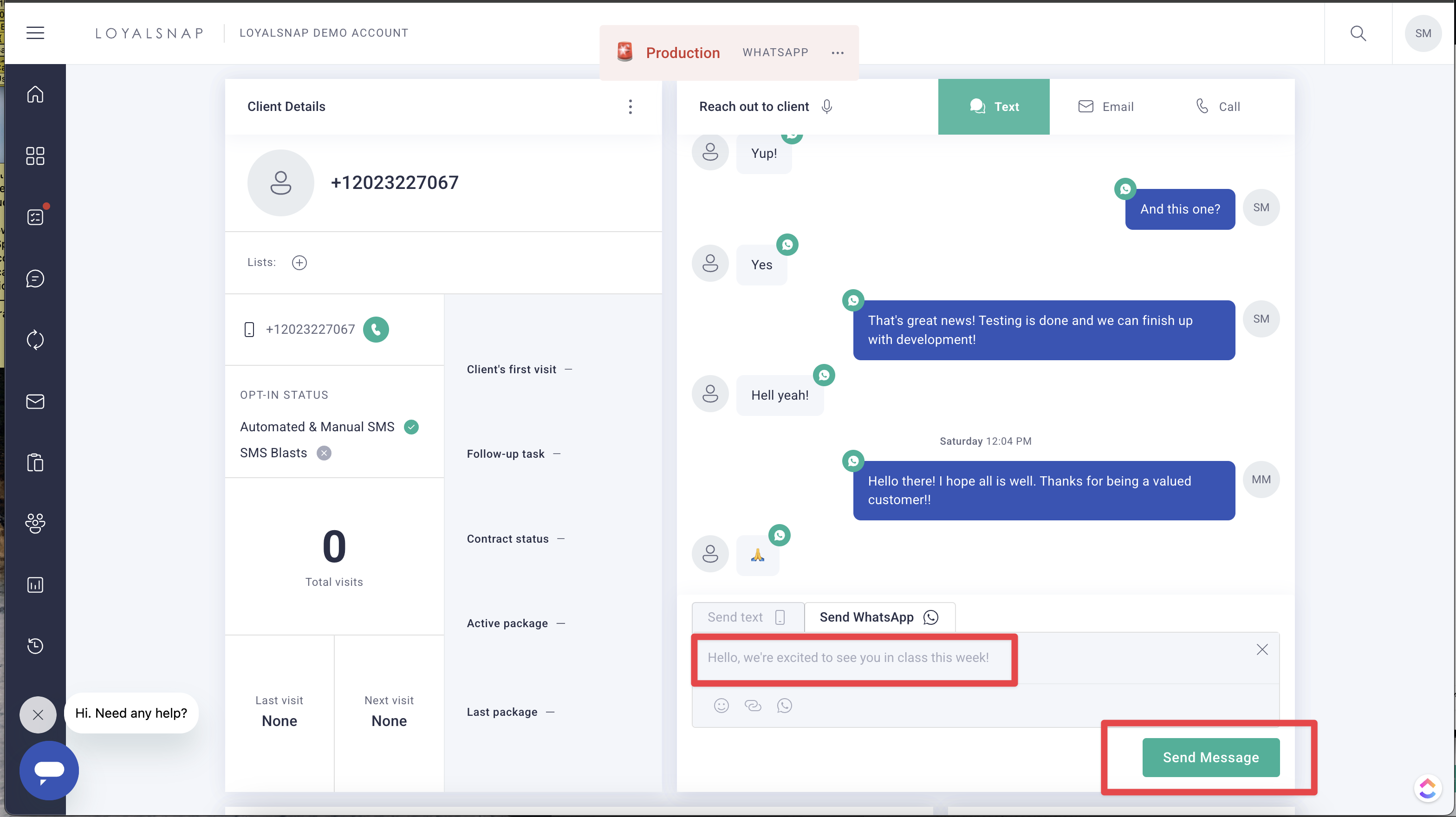Open the chat messages sidebar icon
1456x817 pixels.
pos(35,279)
